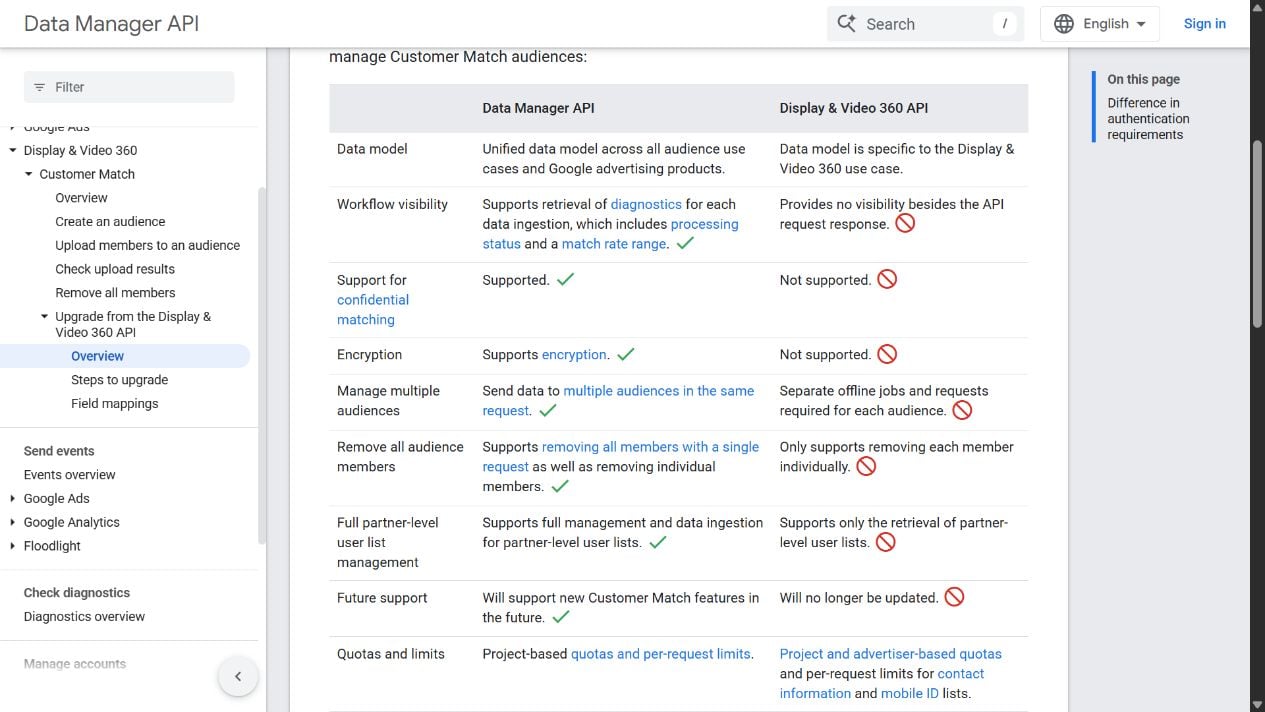Click red prohibited icon in confidential matching row
The height and width of the screenshot is (712, 1265).
(x=887, y=279)
